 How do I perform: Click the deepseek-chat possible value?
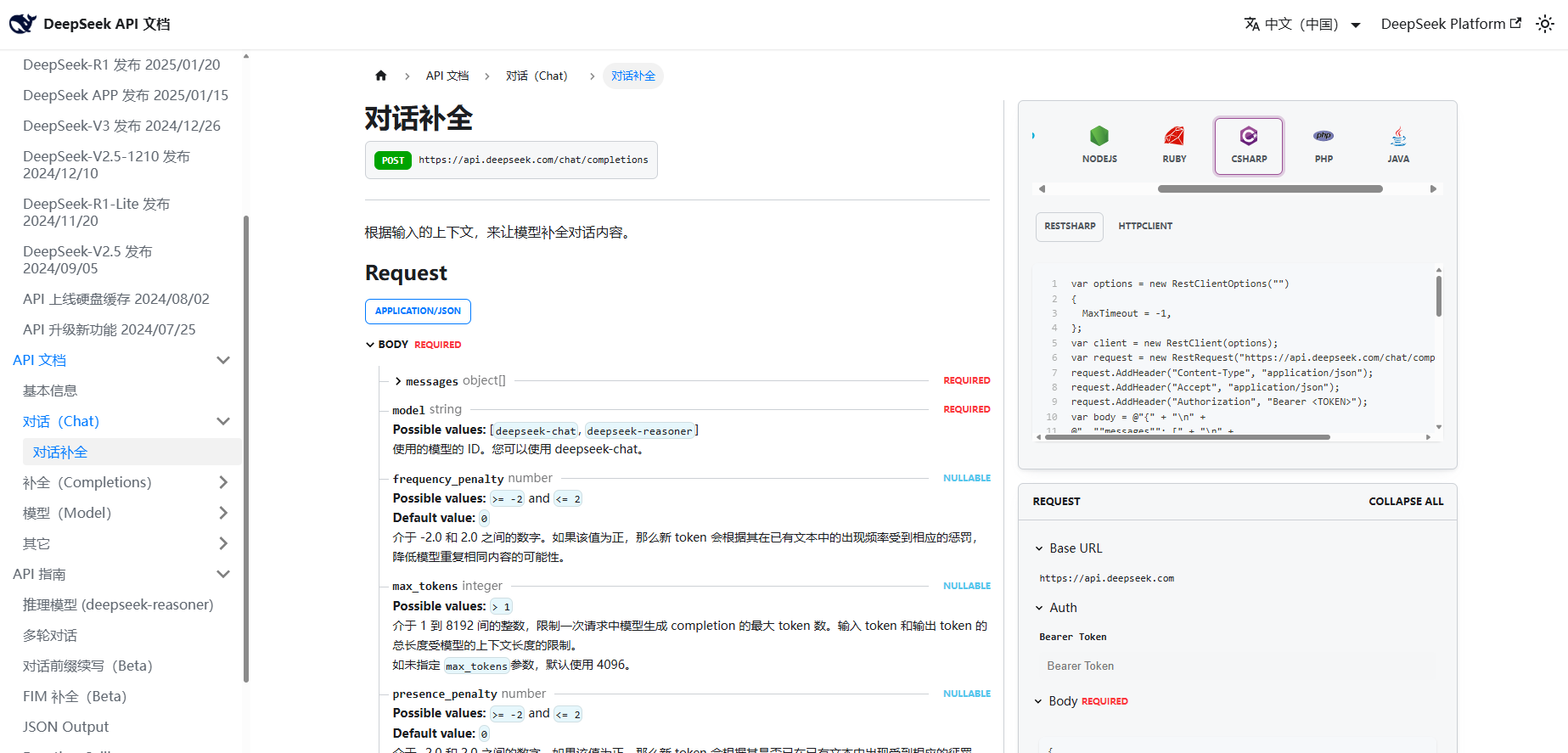coord(535,431)
